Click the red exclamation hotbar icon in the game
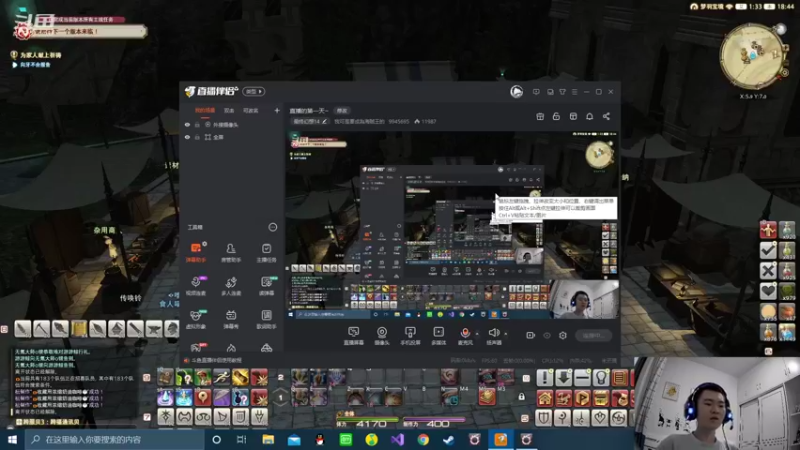Image resolution: width=800 pixels, height=450 pixels. click(x=544, y=378)
